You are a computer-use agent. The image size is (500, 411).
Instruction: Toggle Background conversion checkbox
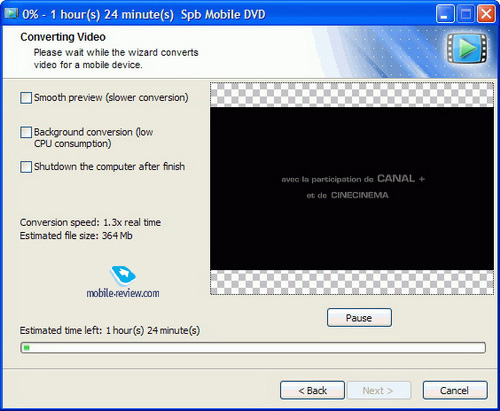(26, 132)
